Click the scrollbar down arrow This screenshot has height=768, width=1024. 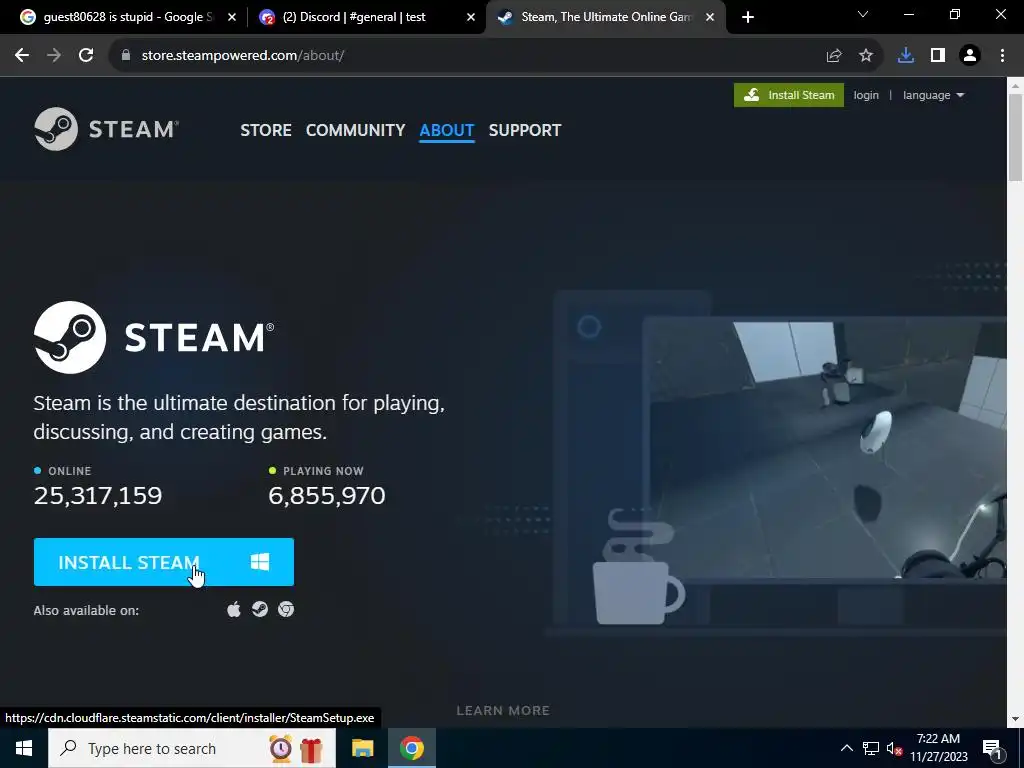tap(1016, 719)
